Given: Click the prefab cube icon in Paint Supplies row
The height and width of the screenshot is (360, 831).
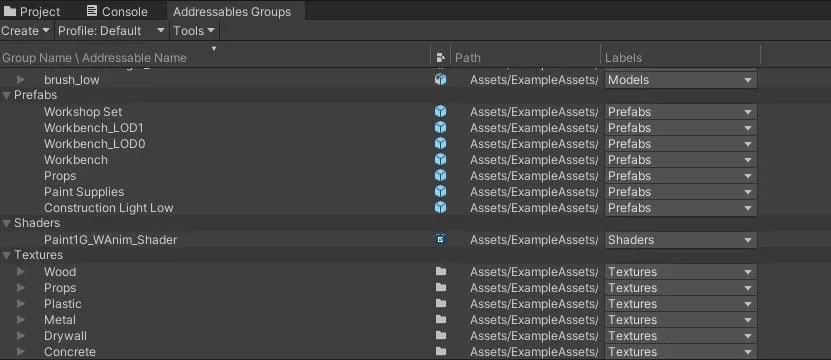Looking at the screenshot, I should point(440,191).
